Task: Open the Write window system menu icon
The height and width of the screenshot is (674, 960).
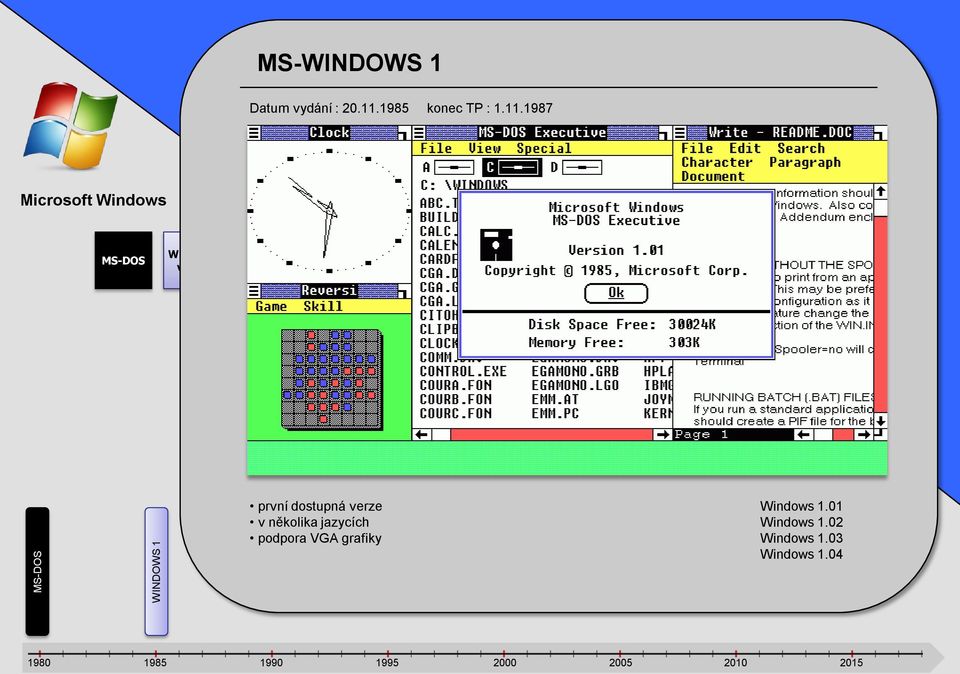Action: coord(680,133)
